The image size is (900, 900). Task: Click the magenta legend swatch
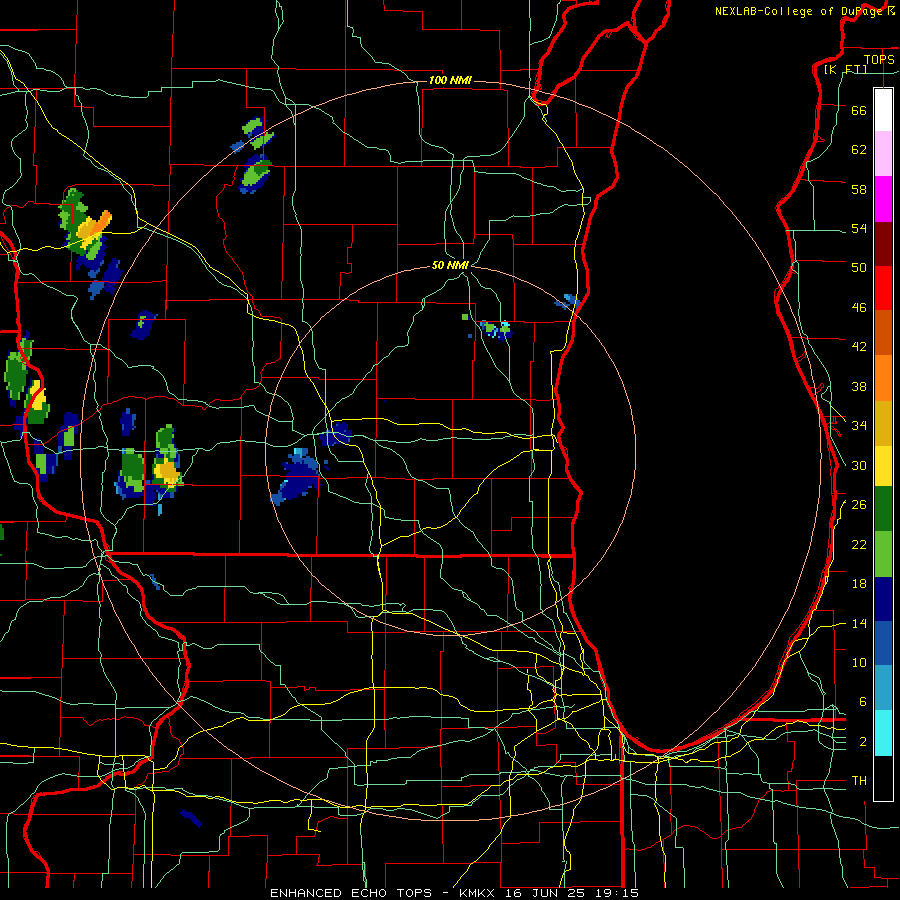(x=883, y=199)
